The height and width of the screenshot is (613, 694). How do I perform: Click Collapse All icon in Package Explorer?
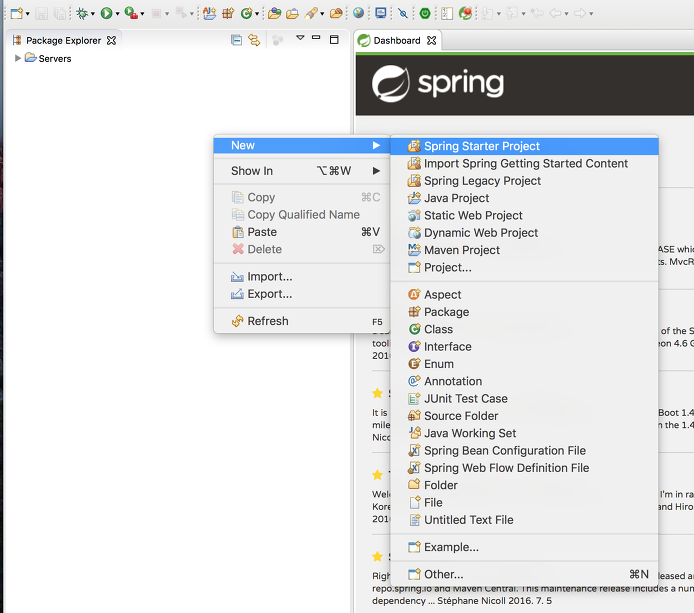coord(236,40)
